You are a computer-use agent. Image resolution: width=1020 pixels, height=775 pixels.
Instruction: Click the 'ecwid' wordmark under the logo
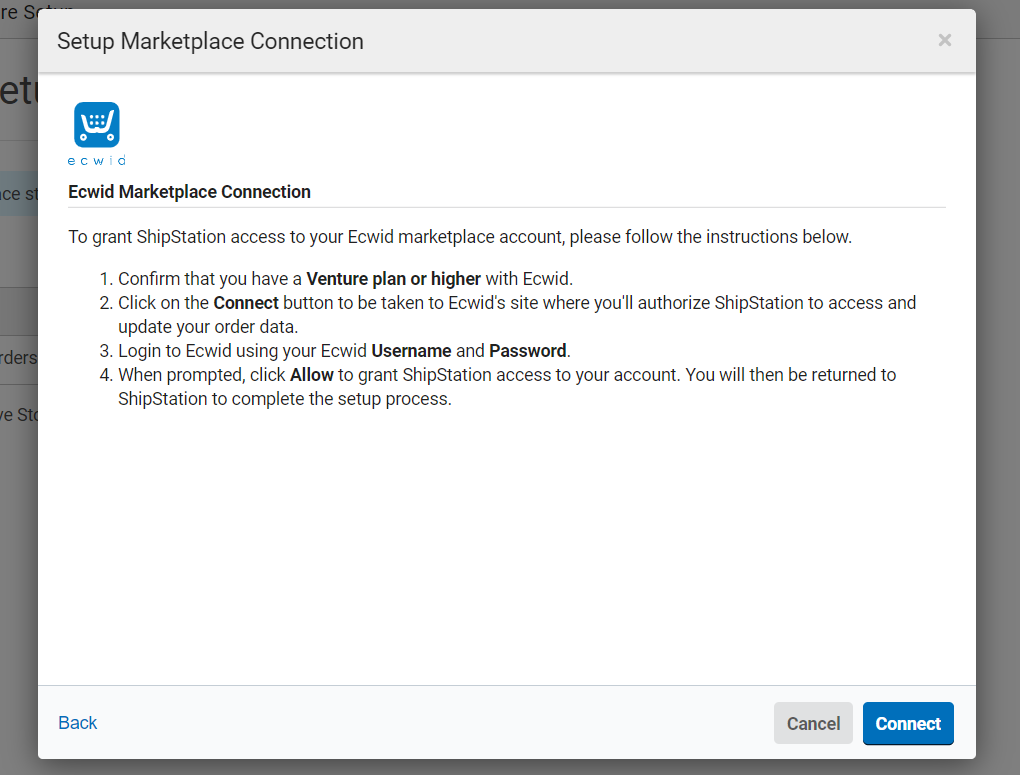pyautogui.click(x=97, y=160)
